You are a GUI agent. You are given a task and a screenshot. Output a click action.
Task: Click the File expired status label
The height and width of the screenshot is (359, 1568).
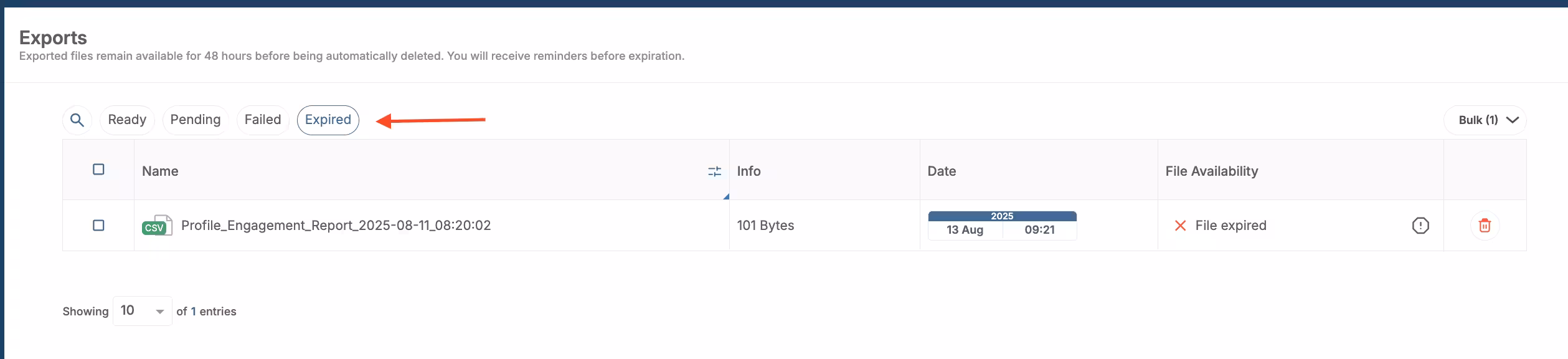(x=1230, y=226)
